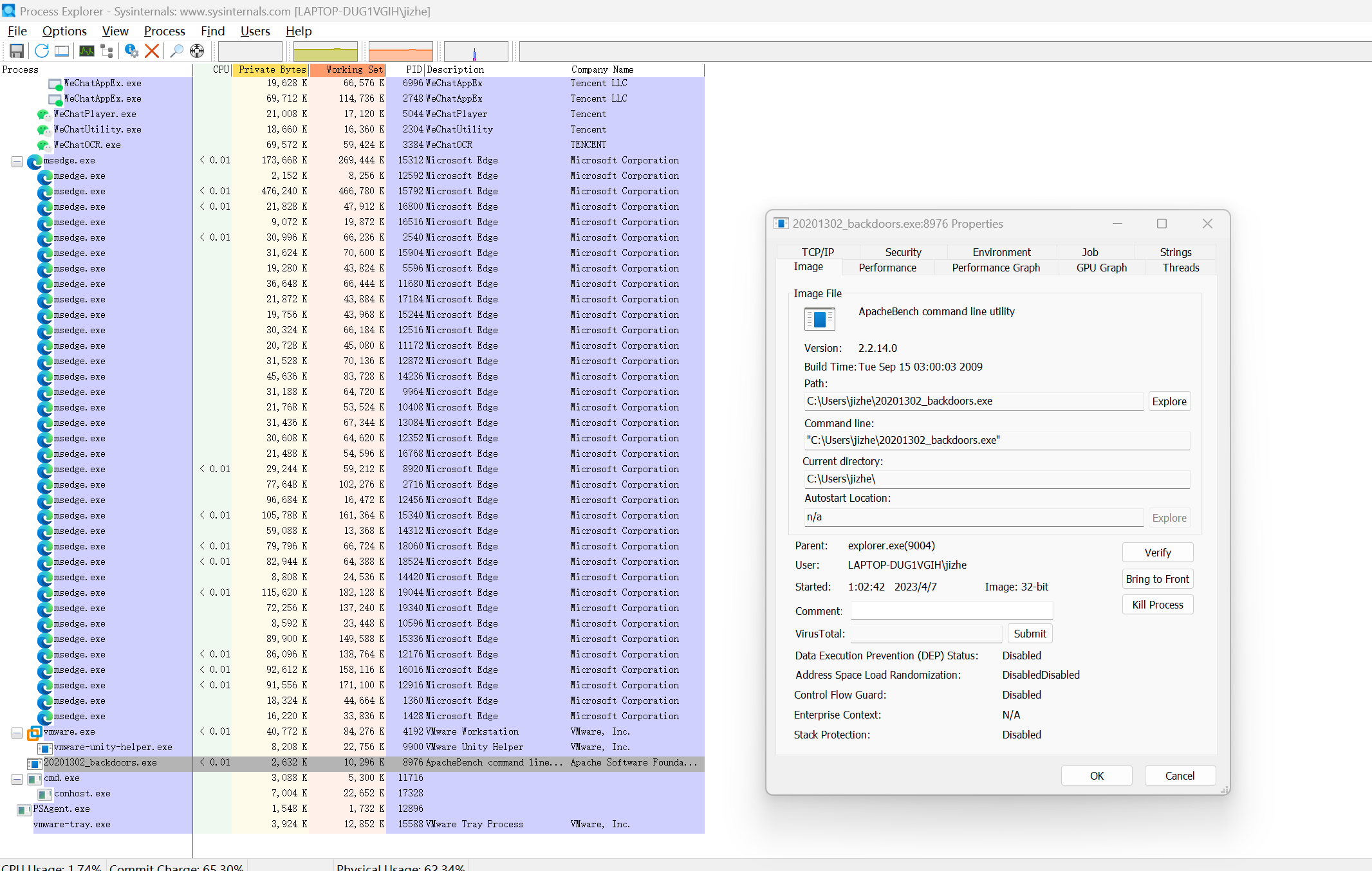1372x871 pixels.
Task: Click the Save toolbar icon
Action: click(x=17, y=51)
